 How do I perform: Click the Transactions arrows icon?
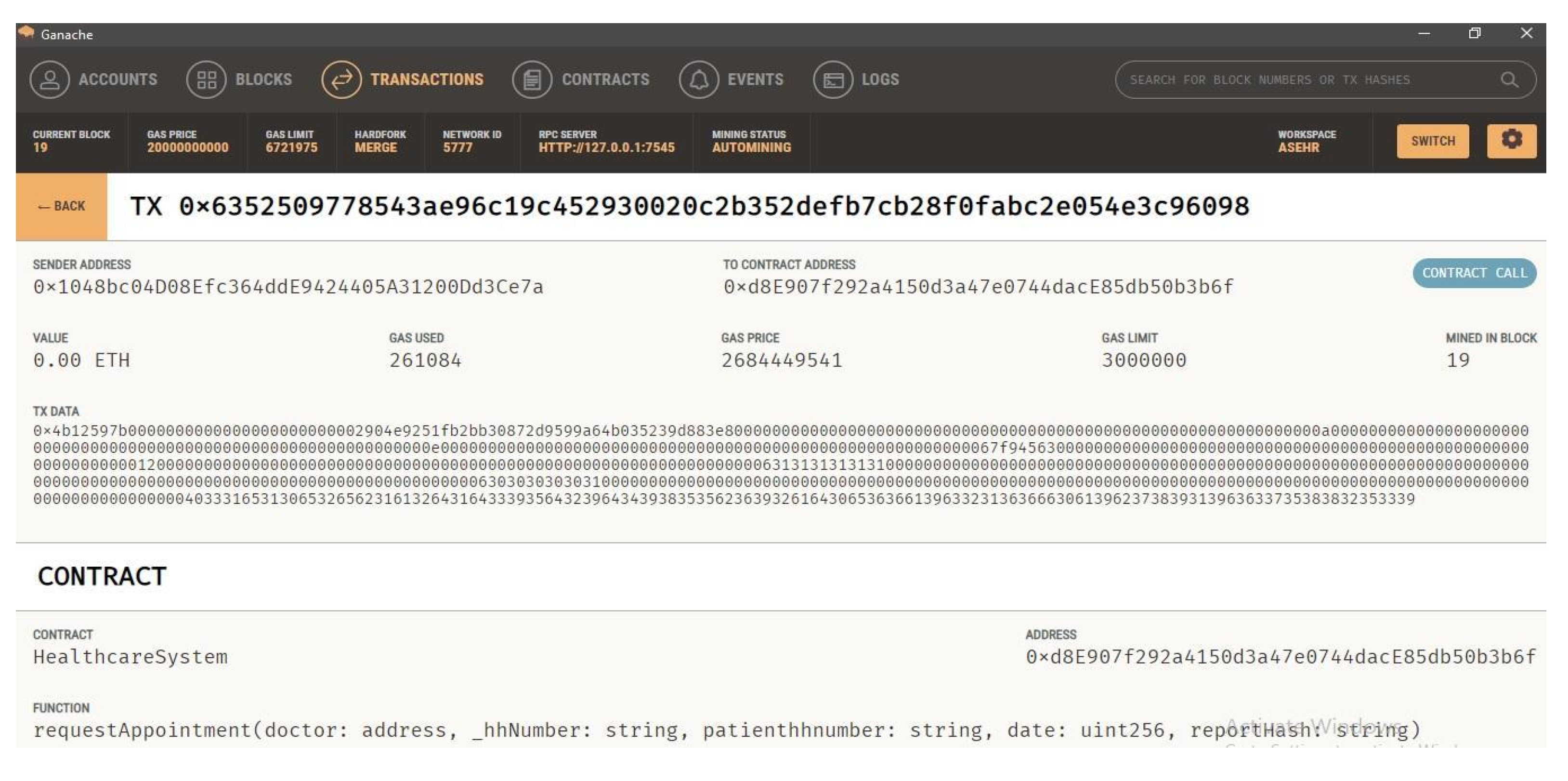coord(341,80)
